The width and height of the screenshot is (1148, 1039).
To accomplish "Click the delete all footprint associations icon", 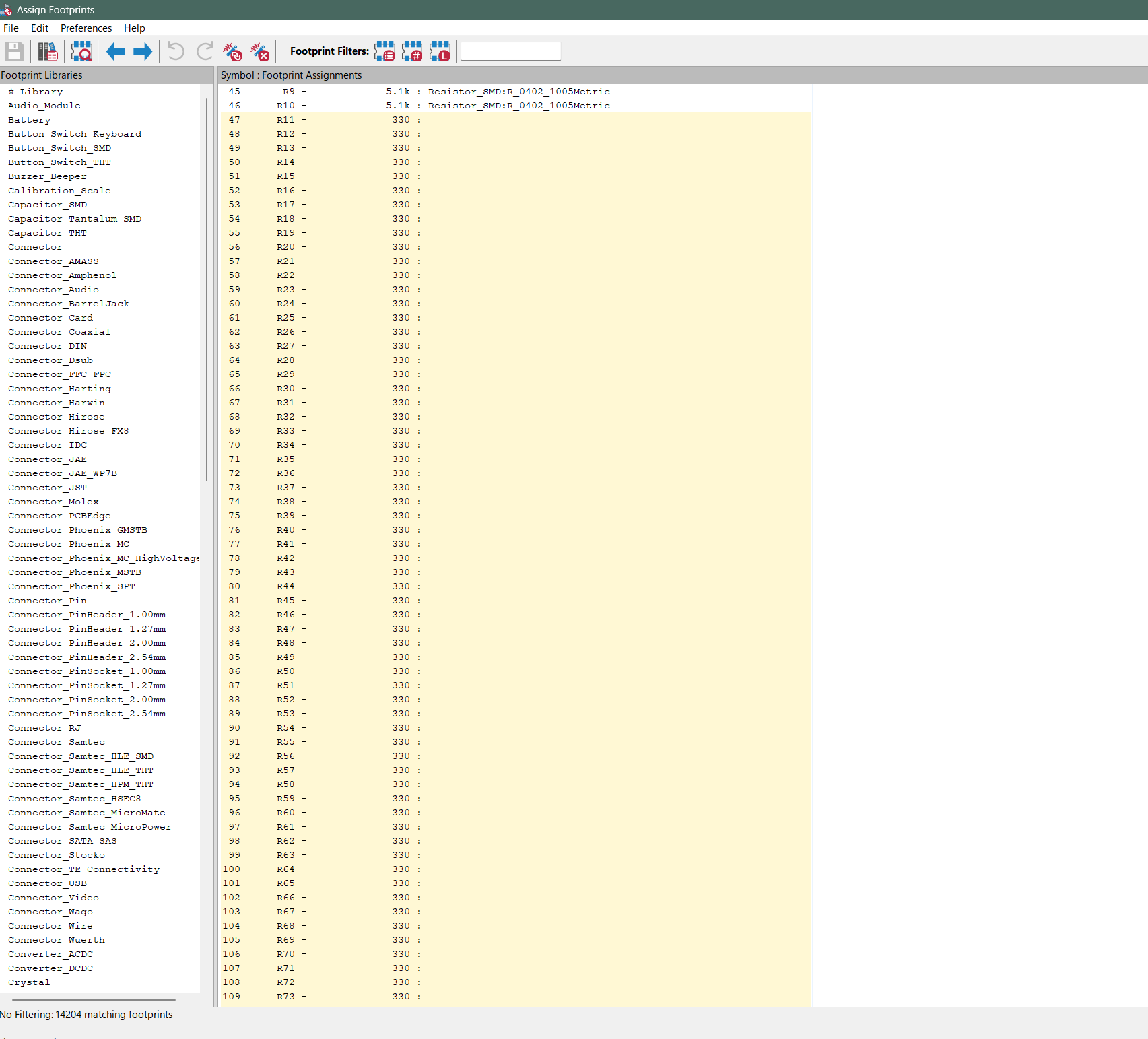I will click(x=260, y=52).
